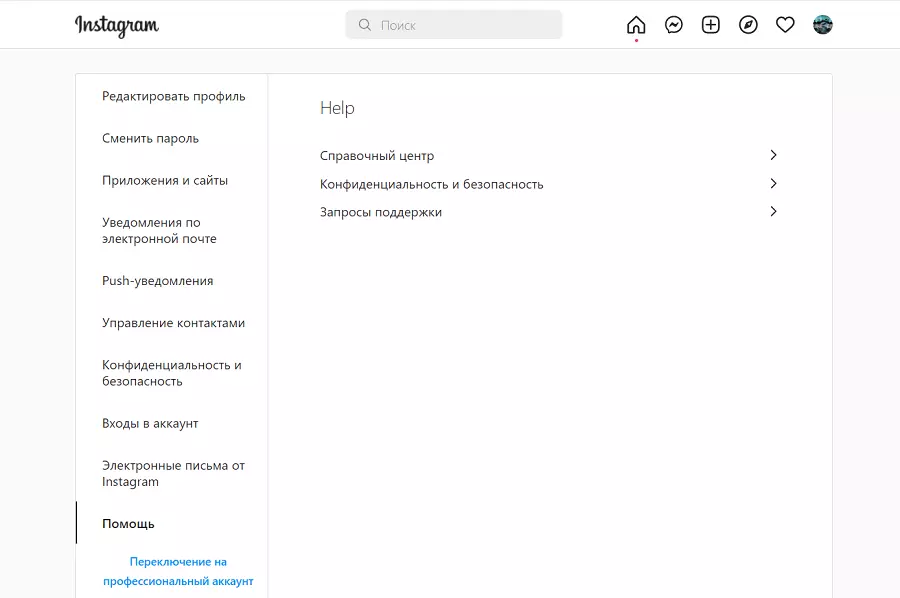Click the magnifier icon in search bar
Image resolution: width=900 pixels, height=598 pixels.
[365, 25]
